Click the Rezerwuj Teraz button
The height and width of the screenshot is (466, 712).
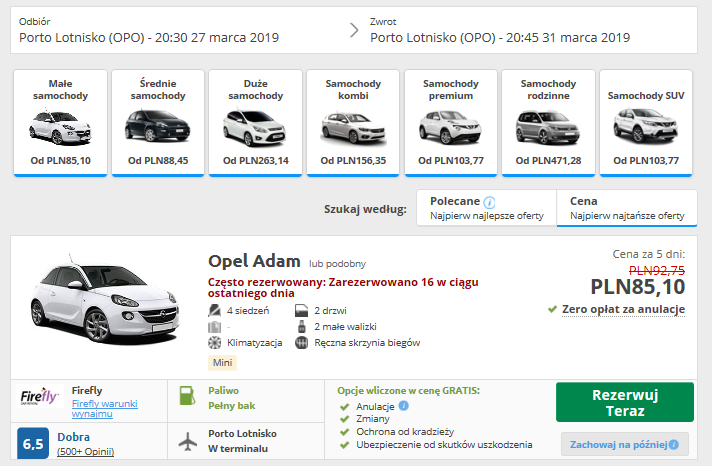click(625, 402)
